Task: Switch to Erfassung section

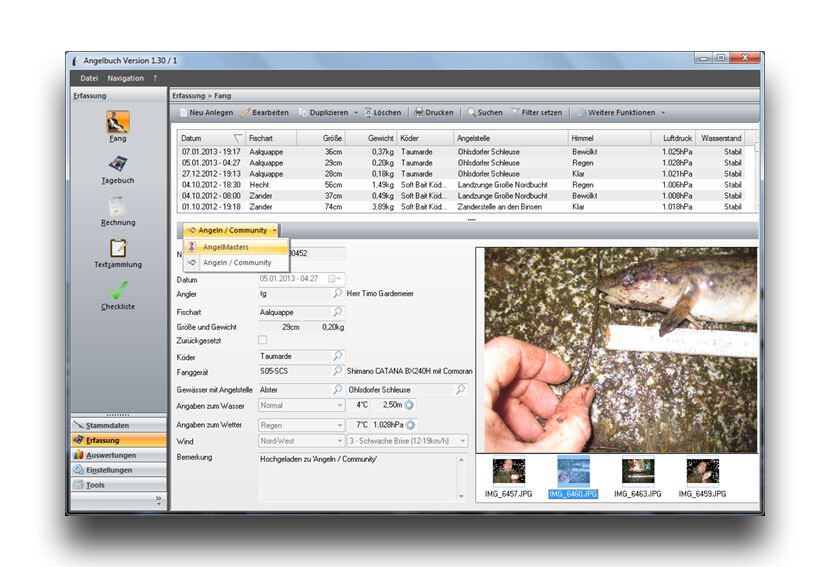Action: coord(118,440)
